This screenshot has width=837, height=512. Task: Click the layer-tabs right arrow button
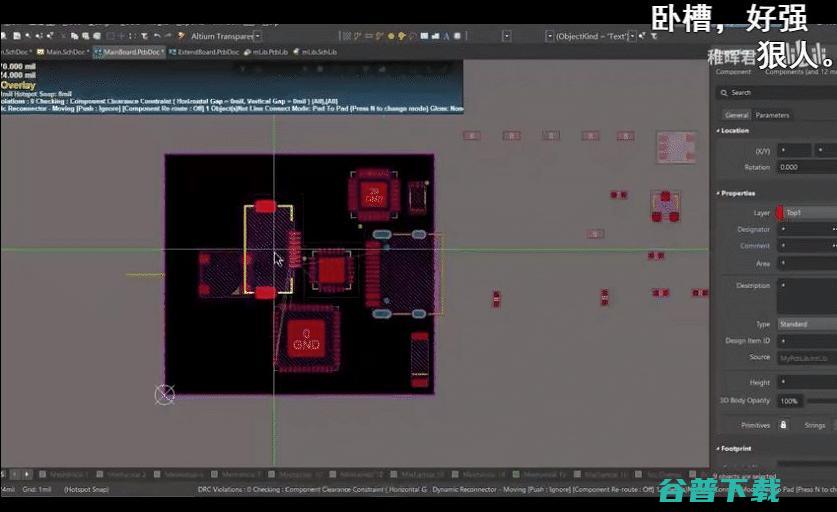(26, 474)
